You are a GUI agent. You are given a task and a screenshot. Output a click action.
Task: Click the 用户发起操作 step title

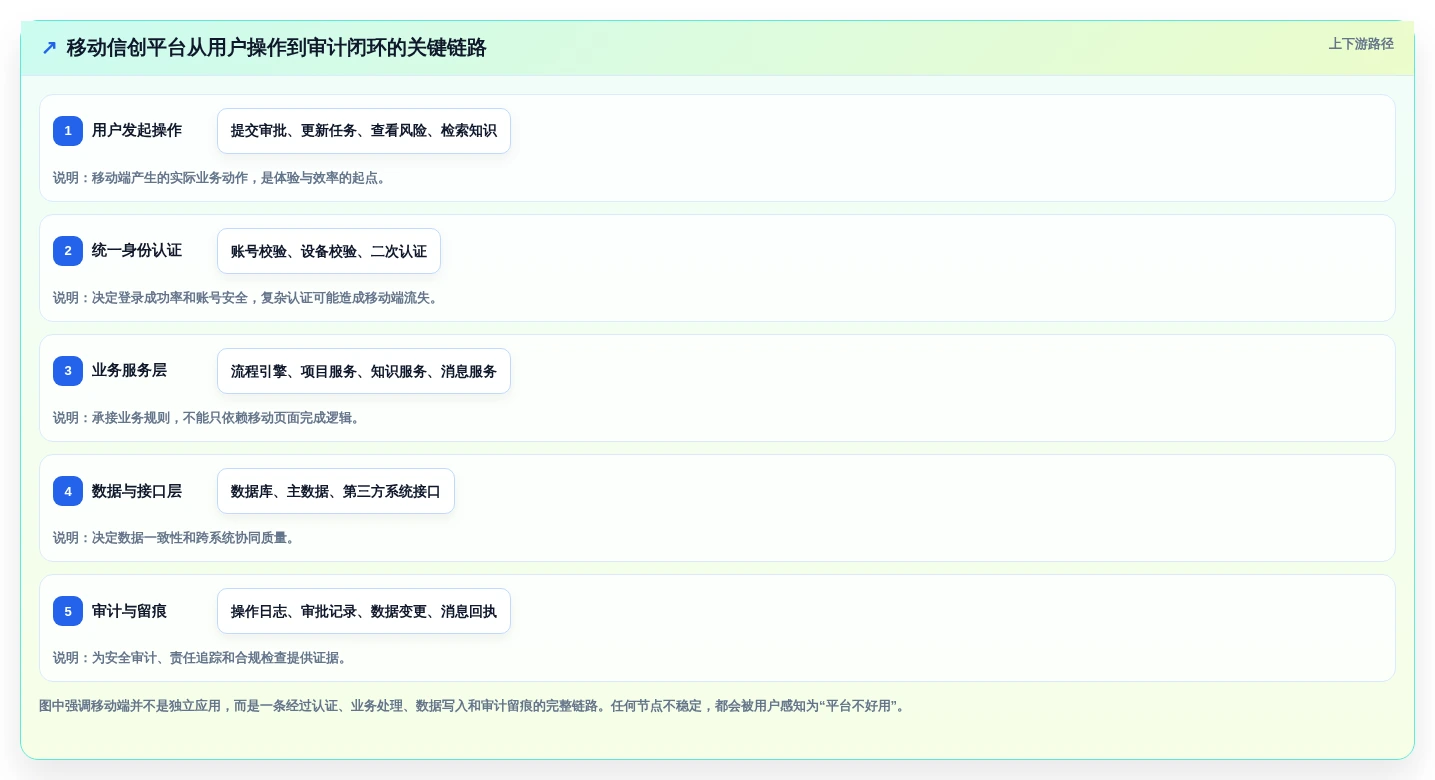(x=137, y=131)
